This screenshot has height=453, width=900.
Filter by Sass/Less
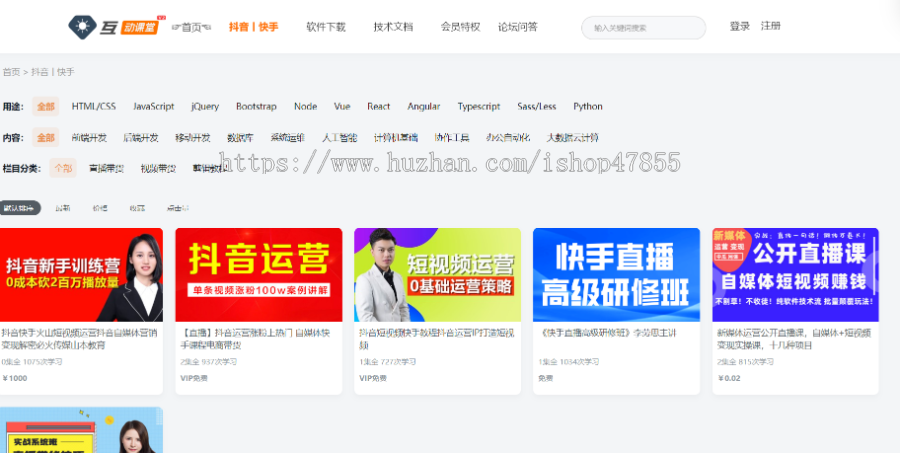point(537,106)
